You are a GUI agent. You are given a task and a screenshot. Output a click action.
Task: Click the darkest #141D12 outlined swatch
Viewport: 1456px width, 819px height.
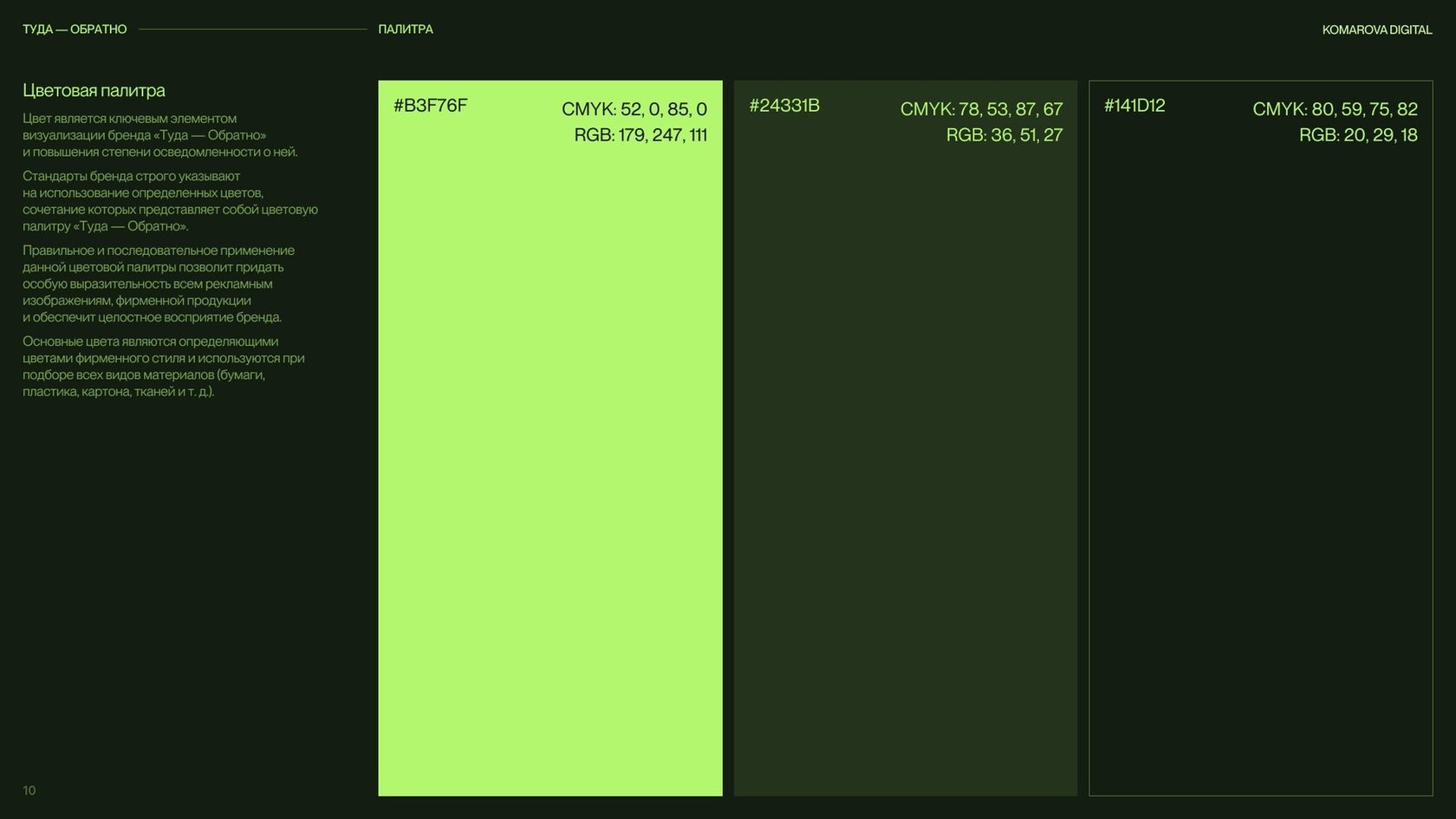pyautogui.click(x=1261, y=438)
